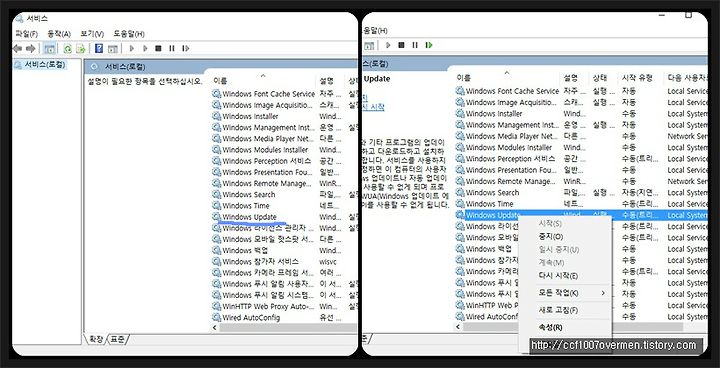Click Windows Media Player Net icon in right window
Viewport: 720px width, 368px height.
point(460,136)
